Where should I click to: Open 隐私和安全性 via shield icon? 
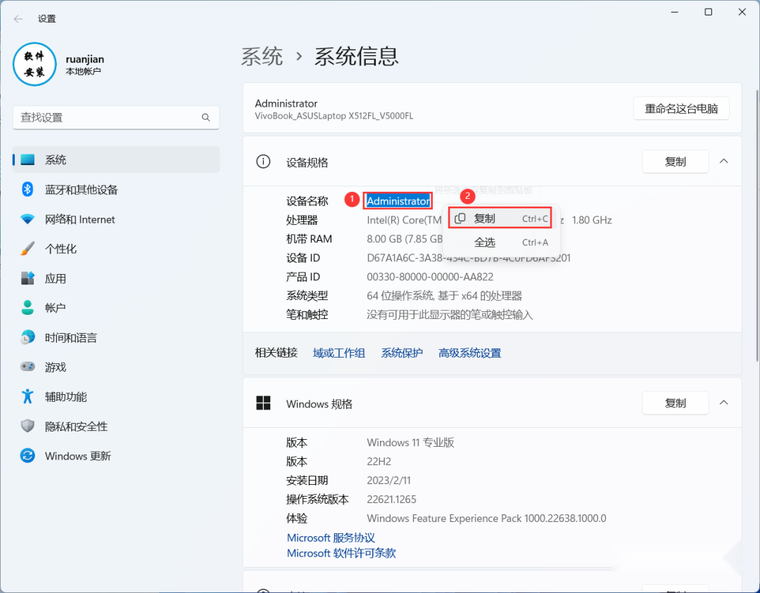28,426
